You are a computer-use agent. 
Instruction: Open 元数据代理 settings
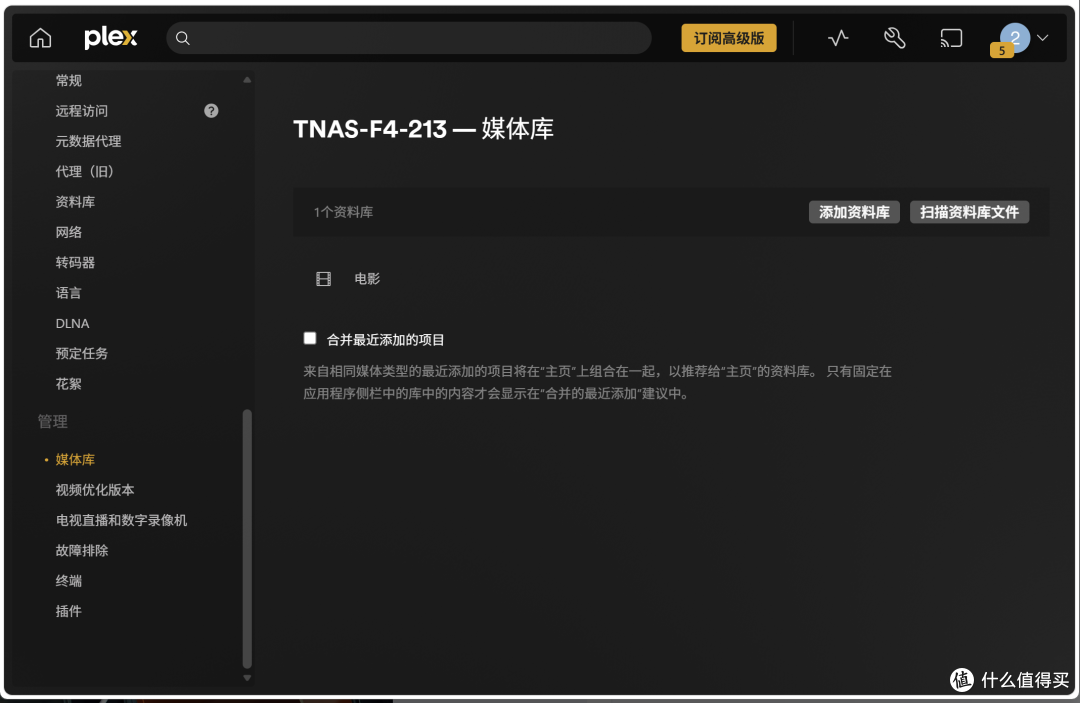pos(88,141)
